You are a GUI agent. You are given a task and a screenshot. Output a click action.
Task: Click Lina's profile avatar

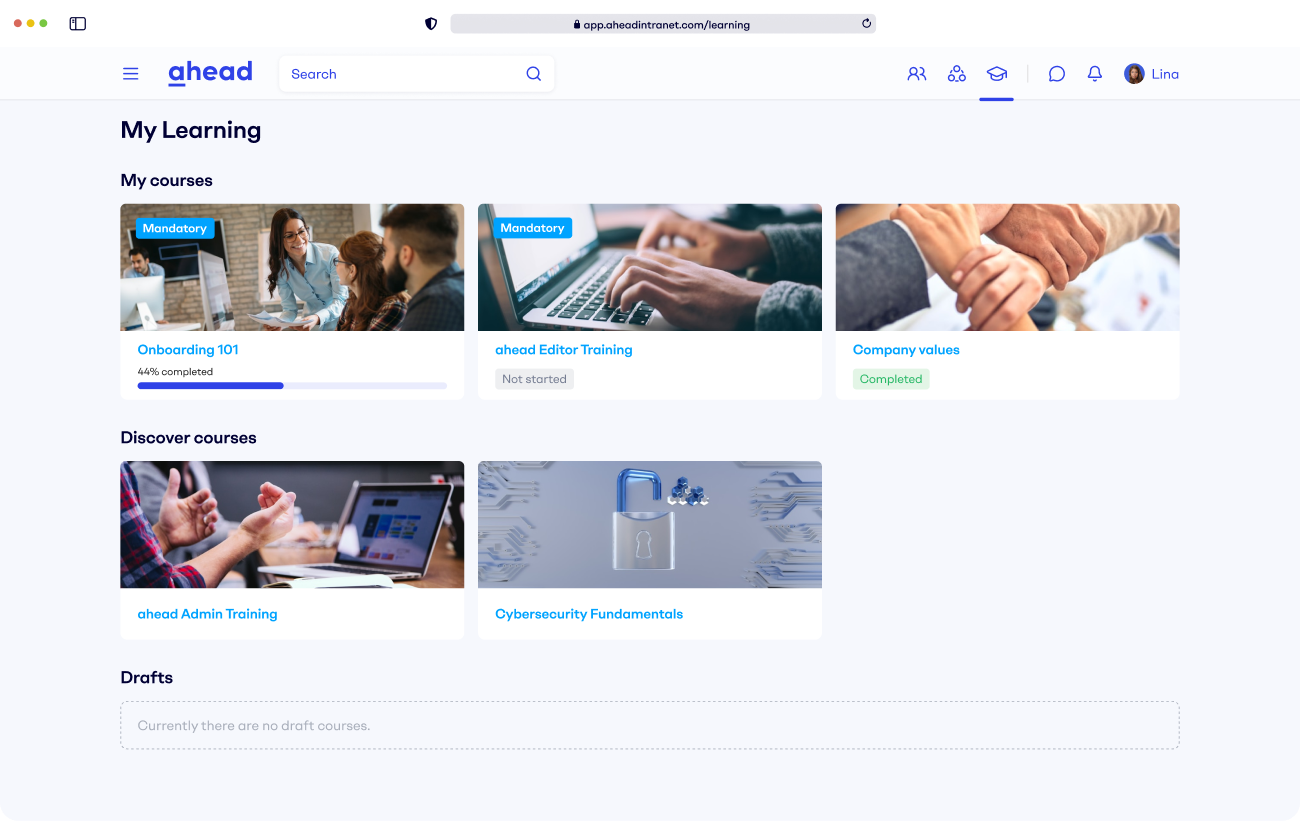pos(1133,73)
